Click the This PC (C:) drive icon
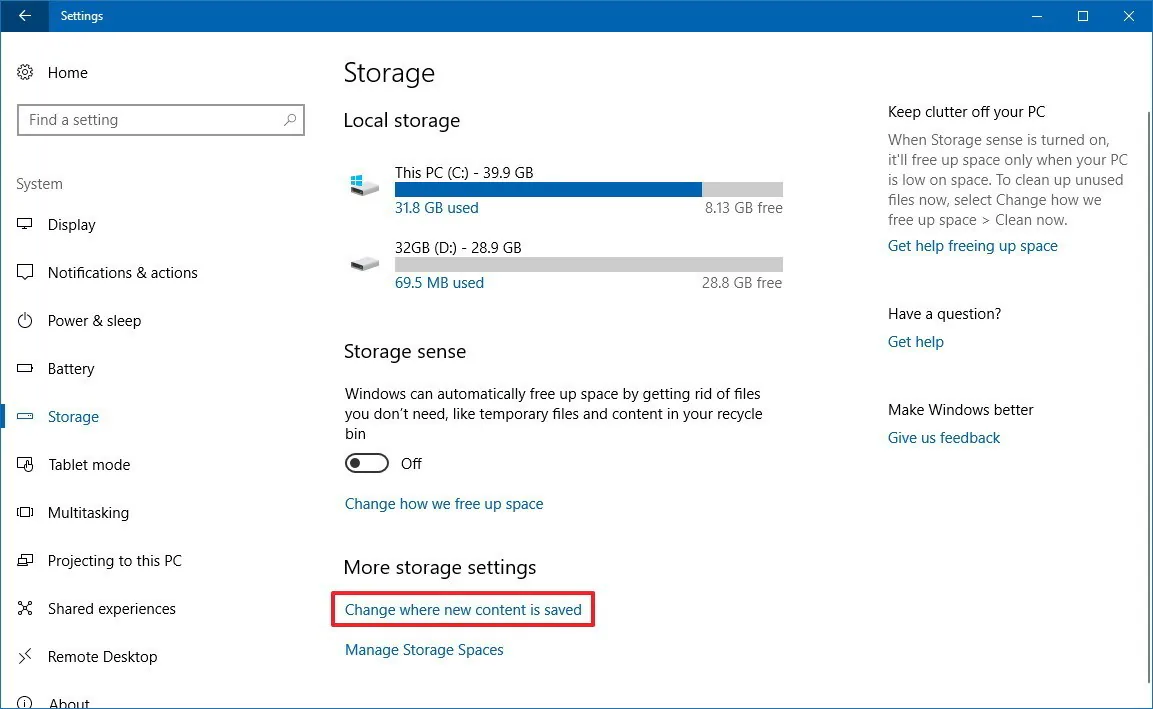 point(364,185)
